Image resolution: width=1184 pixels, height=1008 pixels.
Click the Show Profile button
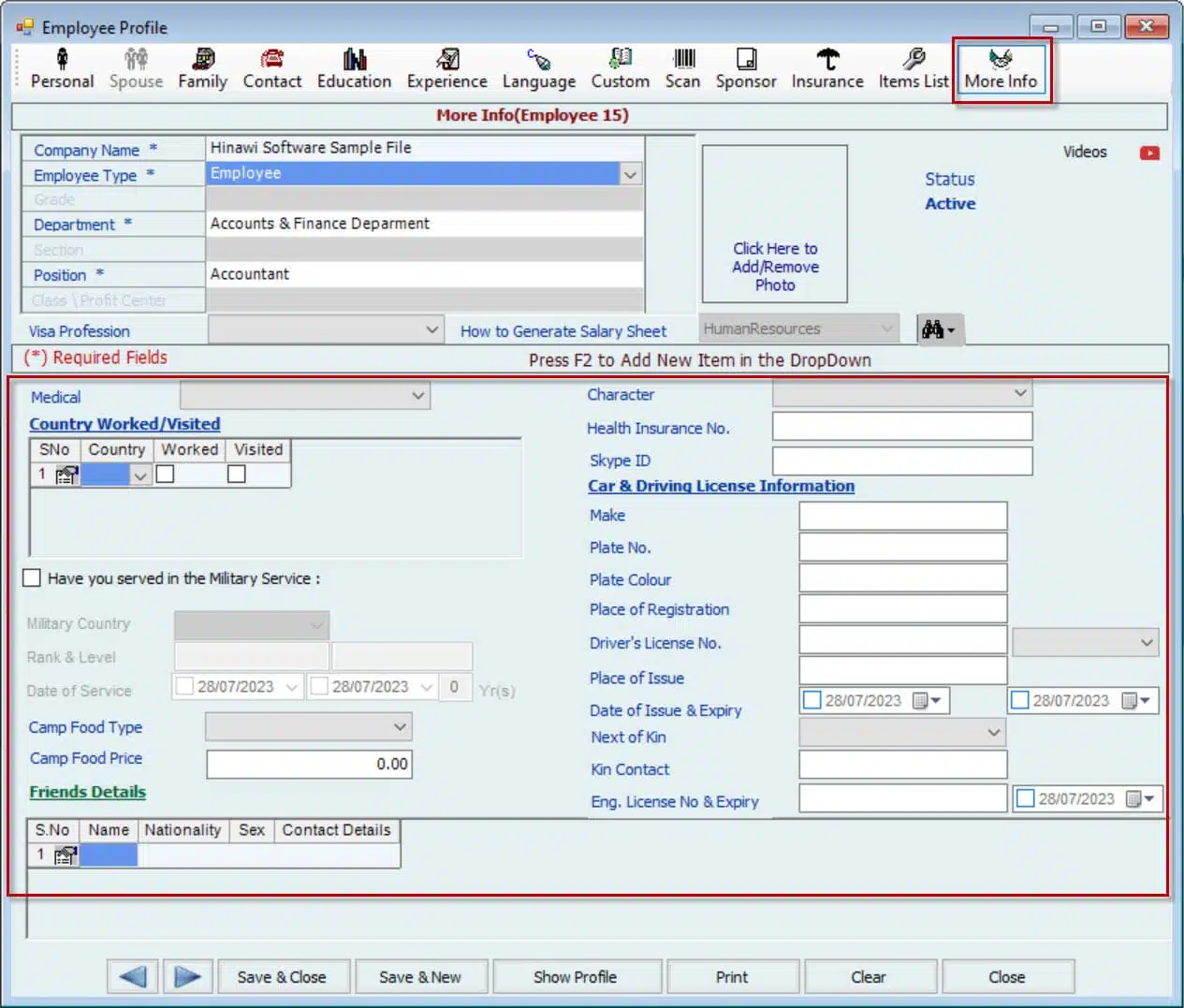coord(576,976)
